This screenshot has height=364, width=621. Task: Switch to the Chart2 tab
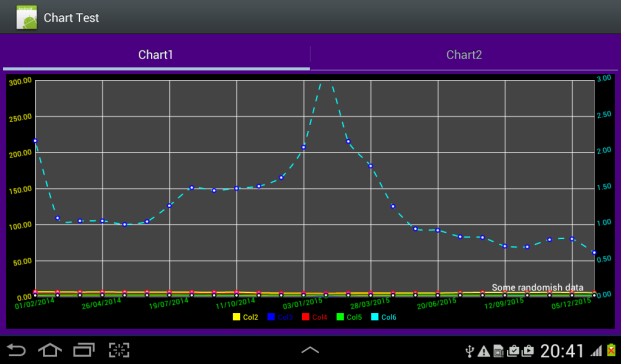464,55
